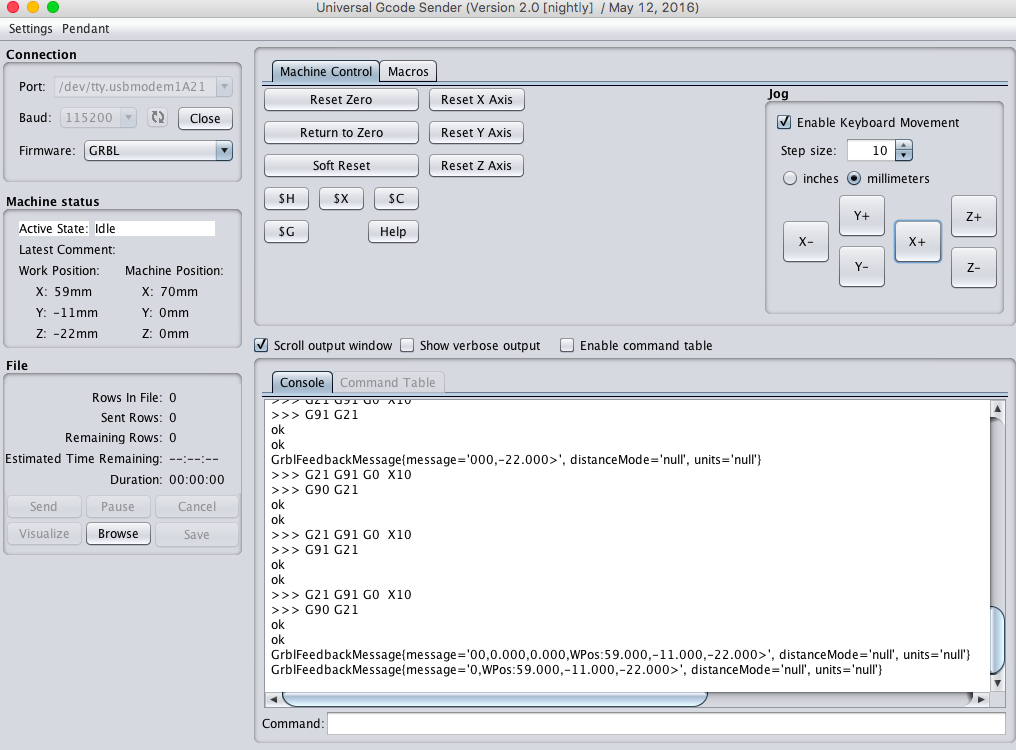
Task: Click the green macOS zoom button
Action: pyautogui.click(x=53, y=7)
